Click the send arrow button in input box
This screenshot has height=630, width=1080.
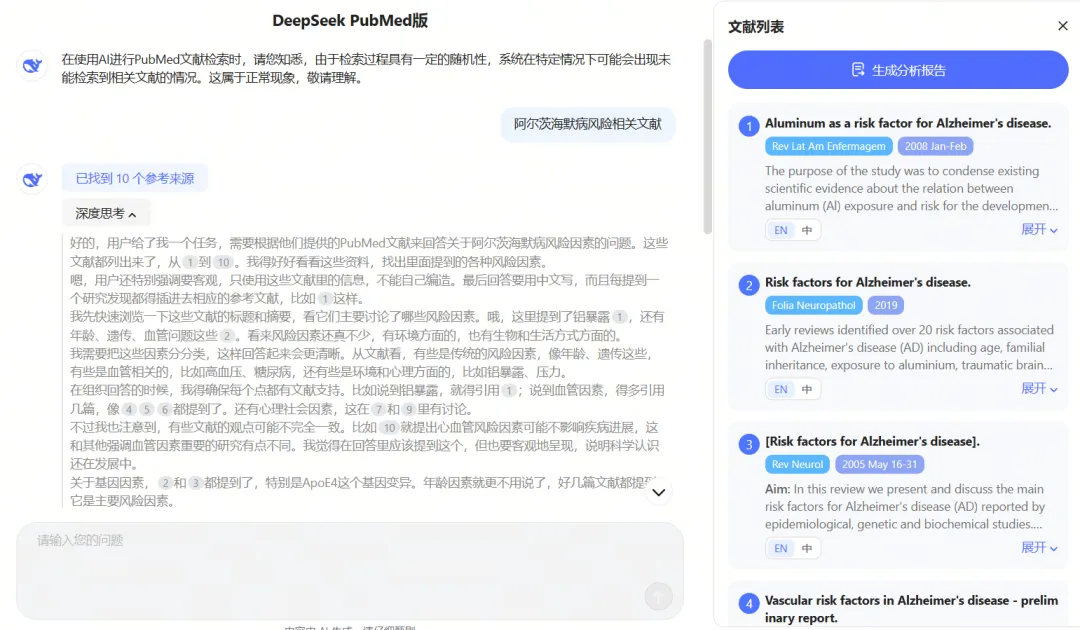(658, 596)
